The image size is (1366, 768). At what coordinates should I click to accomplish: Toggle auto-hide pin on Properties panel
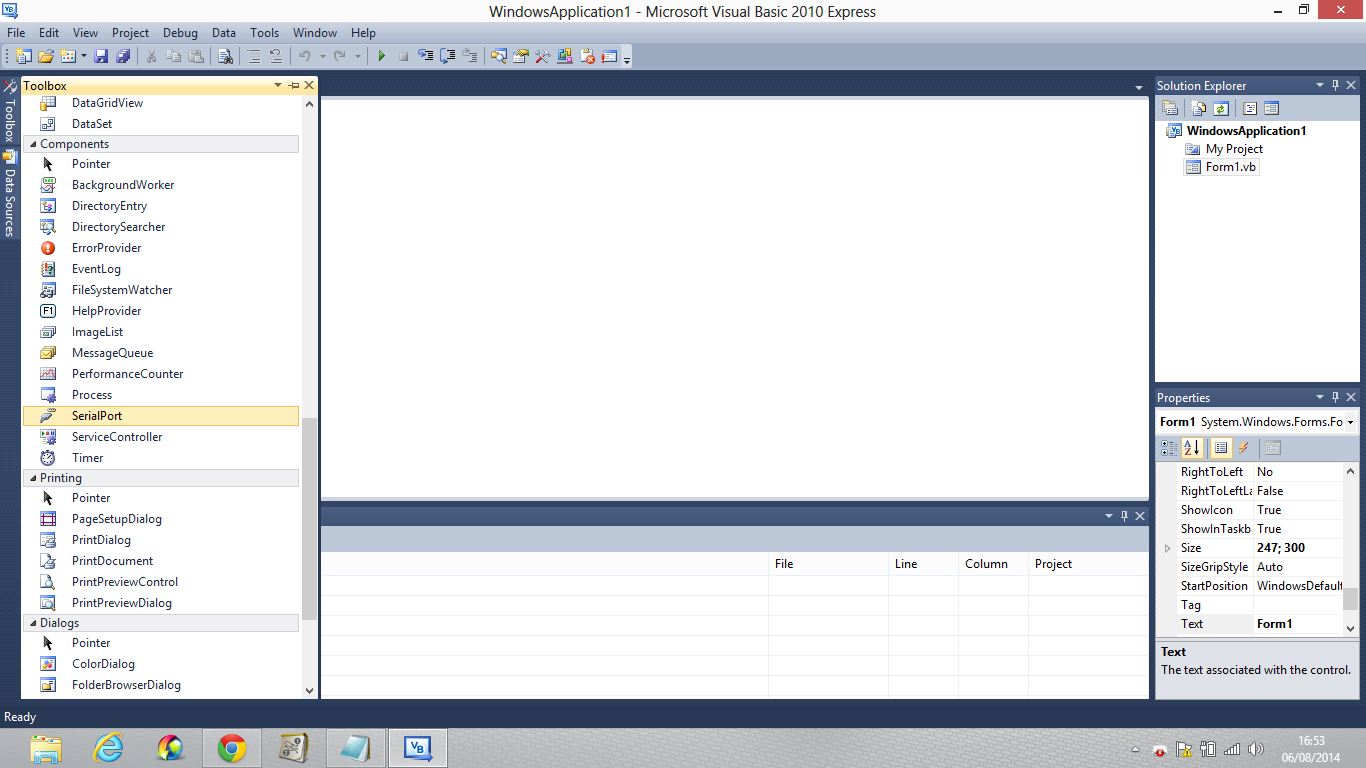tap(1335, 398)
